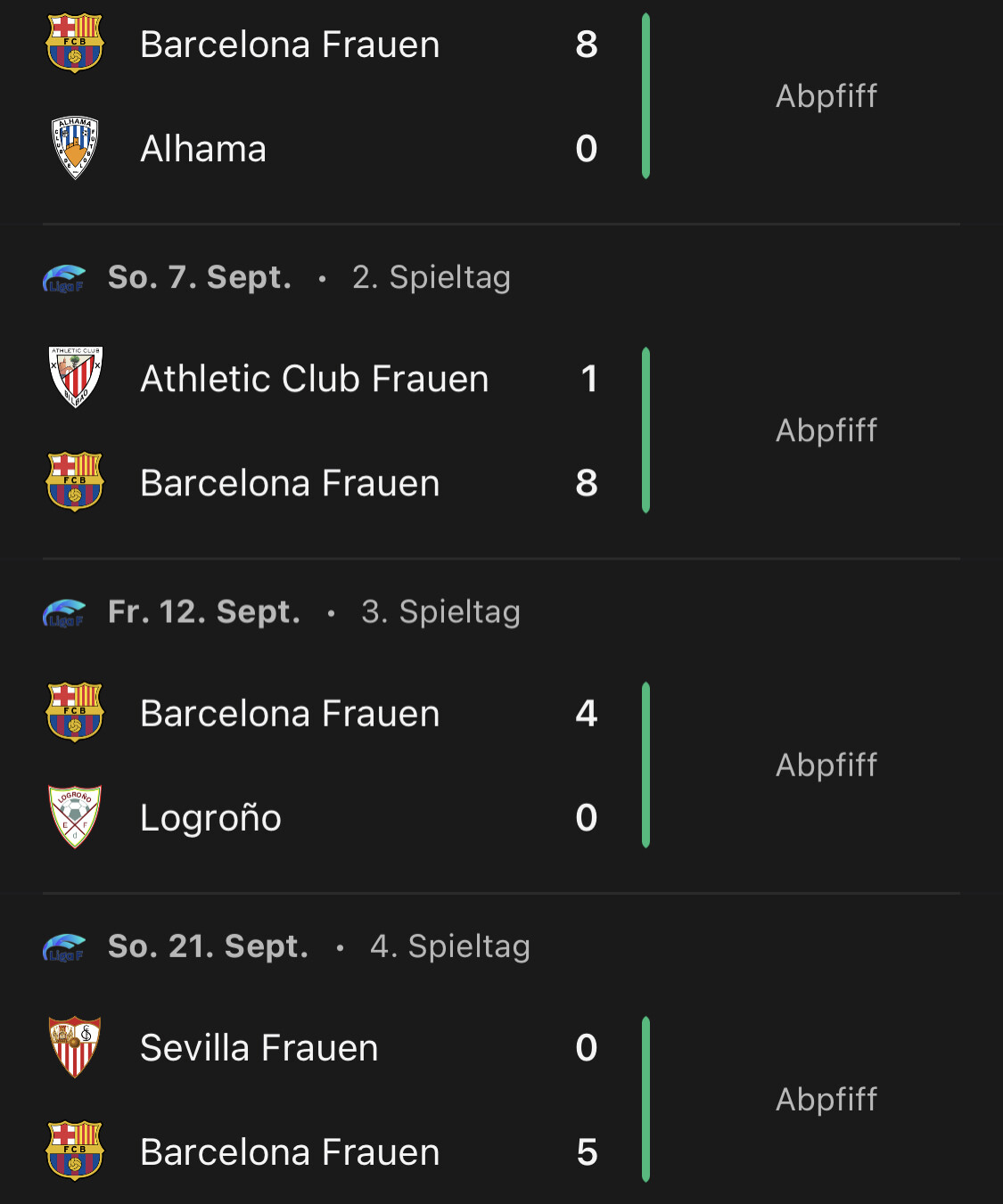Select the Logroño team name
The height and width of the screenshot is (1204, 1003).
pos(210,818)
